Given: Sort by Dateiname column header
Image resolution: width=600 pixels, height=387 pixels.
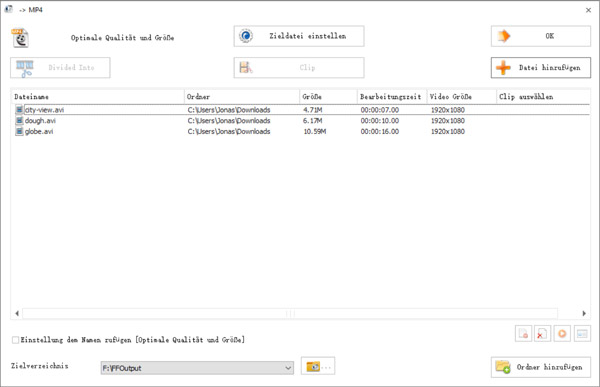Looking at the screenshot, I should click(98, 97).
